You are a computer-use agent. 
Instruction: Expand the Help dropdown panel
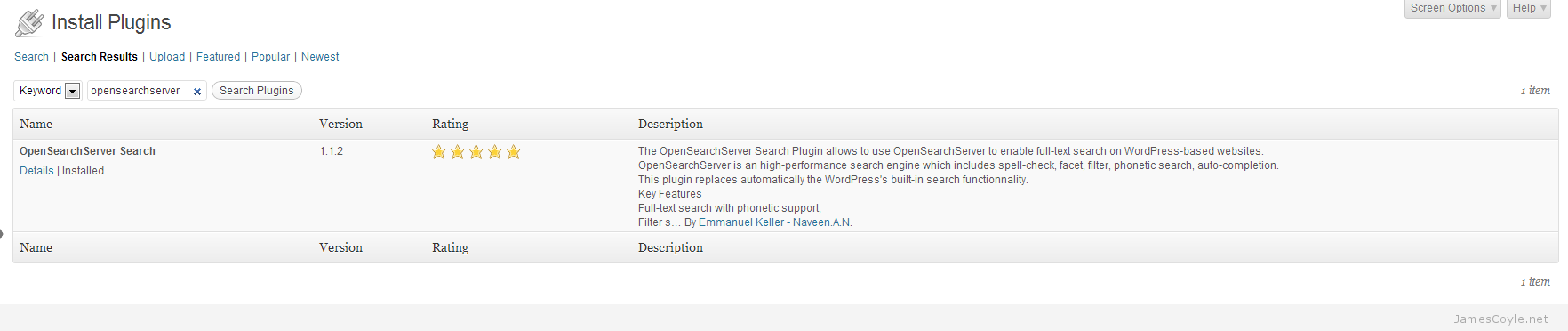pyautogui.click(x=1529, y=8)
